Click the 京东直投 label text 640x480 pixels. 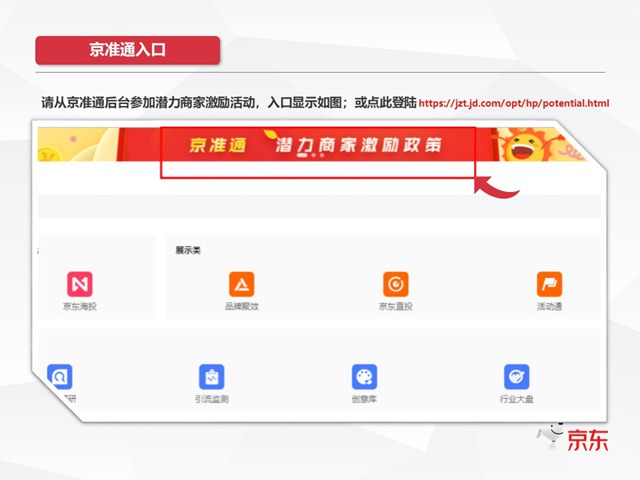coord(396,306)
